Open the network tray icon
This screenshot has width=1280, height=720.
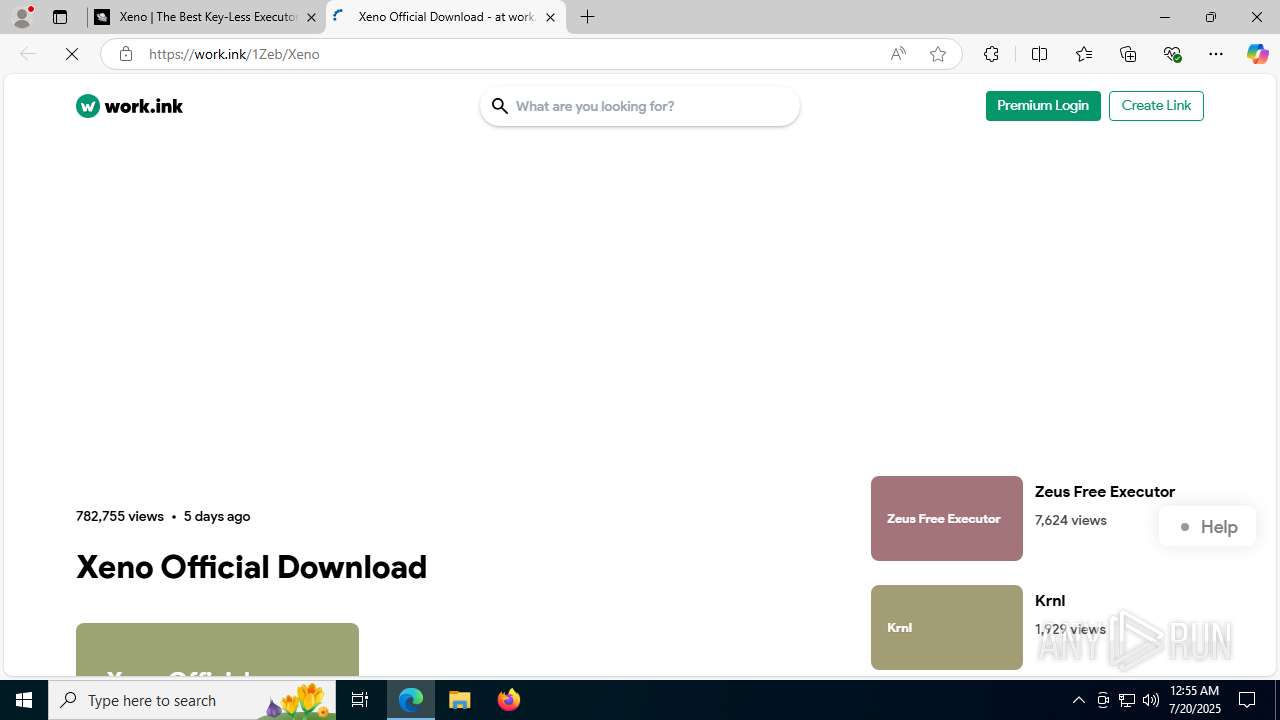click(x=1127, y=700)
